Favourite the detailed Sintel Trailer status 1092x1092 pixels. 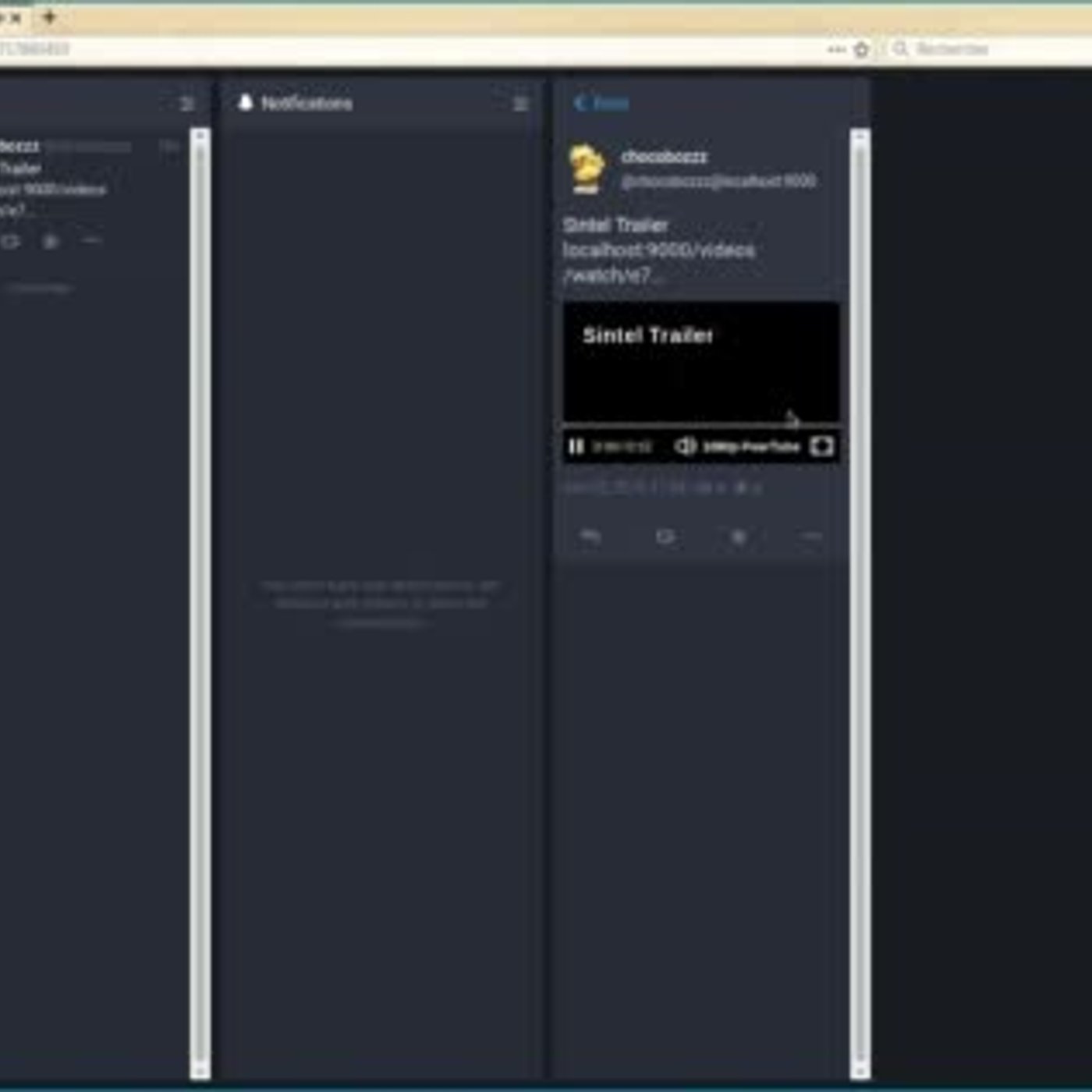738,537
